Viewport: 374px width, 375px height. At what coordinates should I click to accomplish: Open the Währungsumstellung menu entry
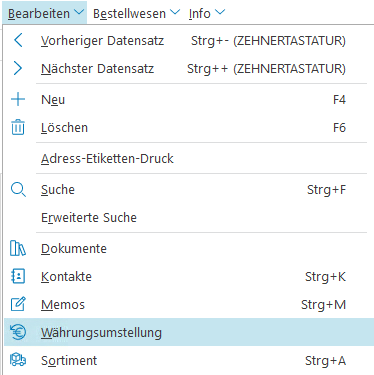(x=189, y=332)
